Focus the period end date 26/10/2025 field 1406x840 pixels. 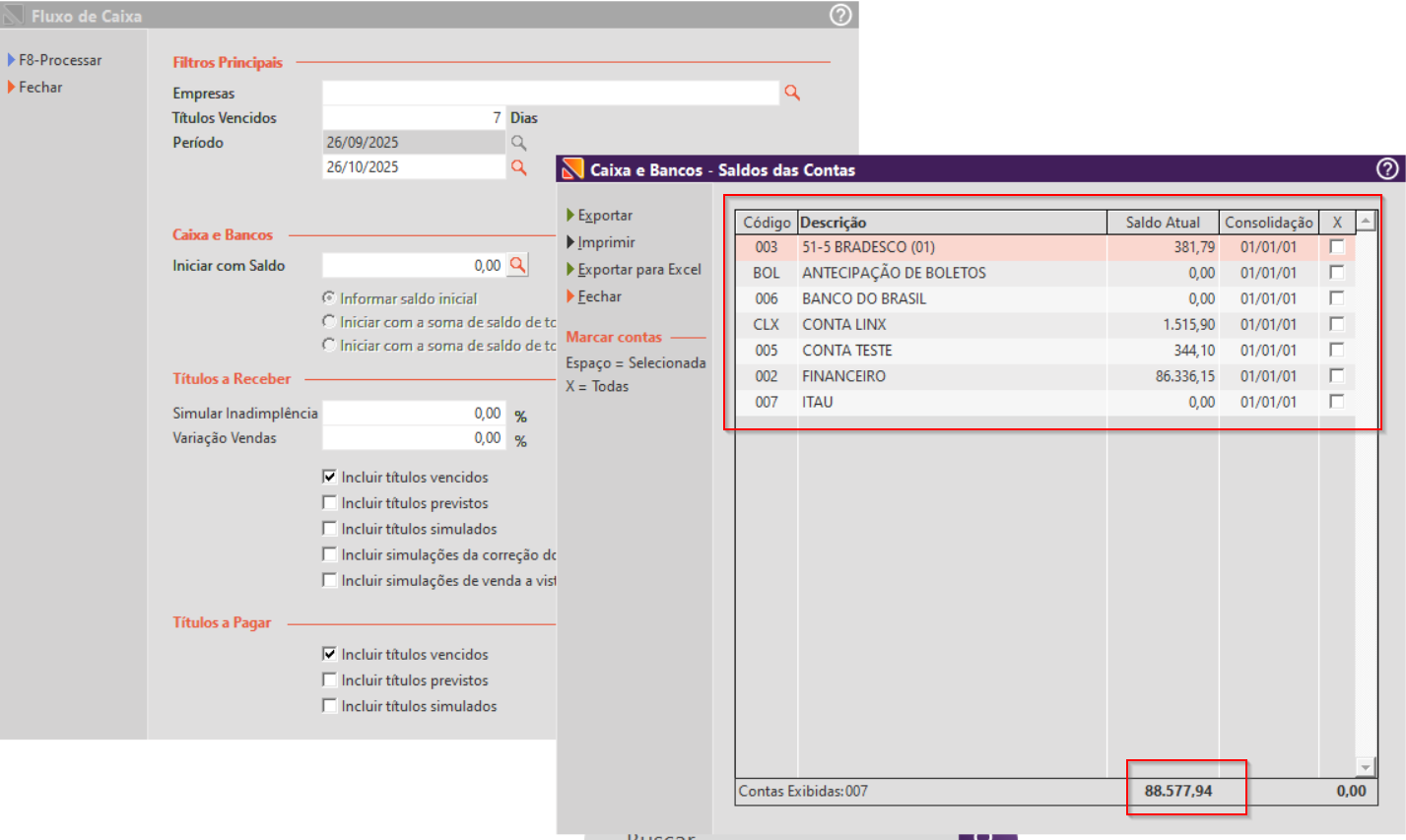(414, 166)
